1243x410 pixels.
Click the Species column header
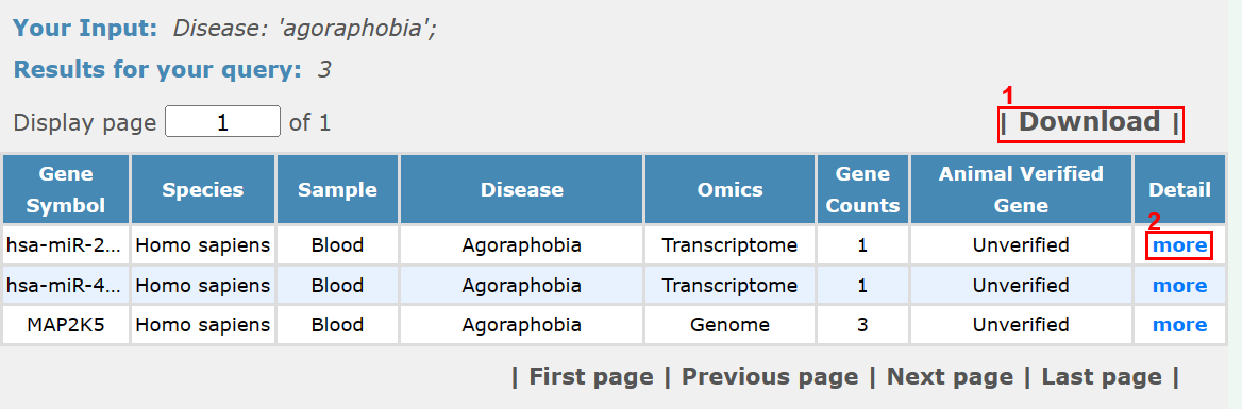pyautogui.click(x=203, y=190)
